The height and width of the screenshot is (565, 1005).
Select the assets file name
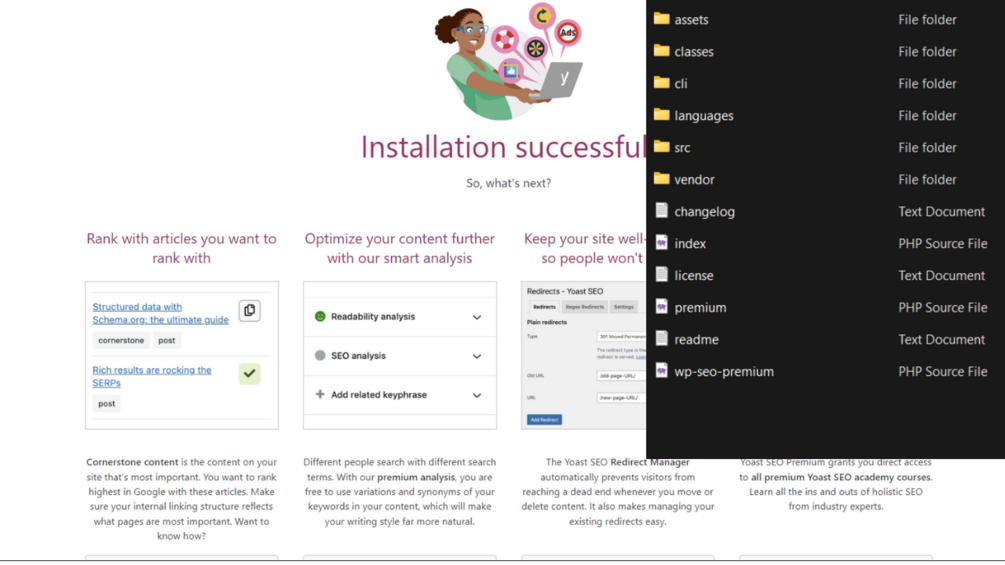691,20
